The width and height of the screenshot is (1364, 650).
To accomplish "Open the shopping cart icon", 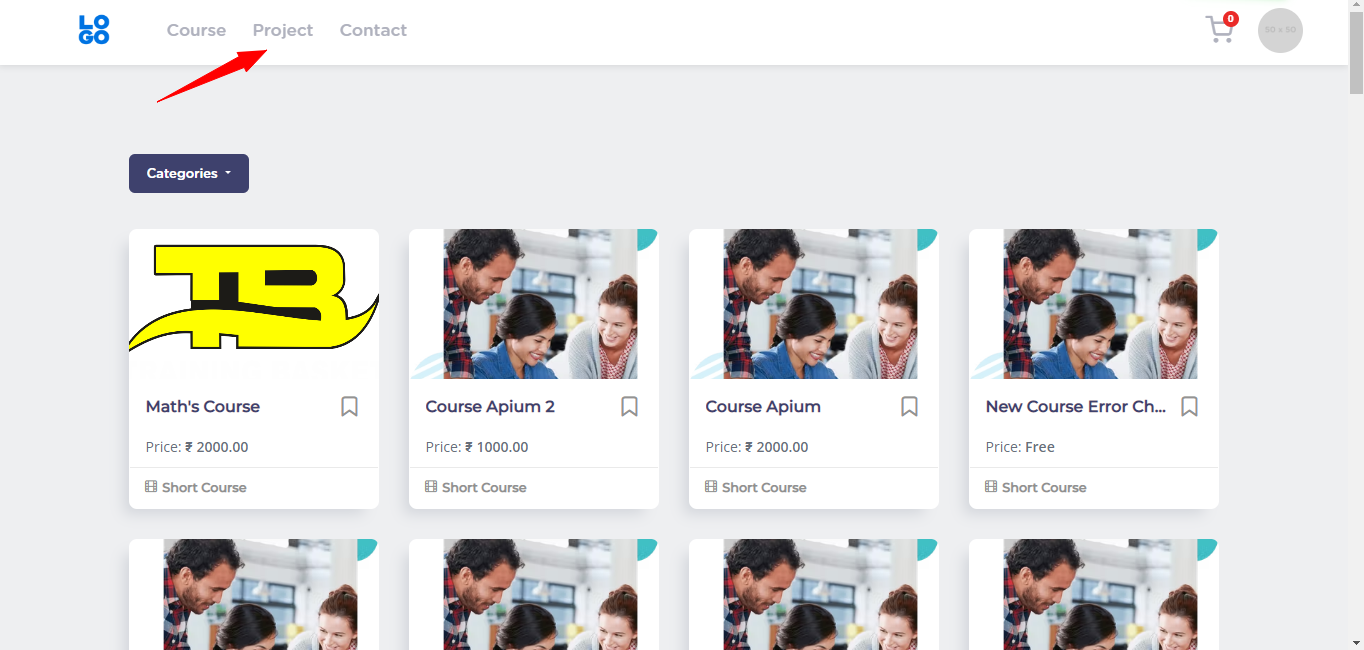I will (1219, 30).
